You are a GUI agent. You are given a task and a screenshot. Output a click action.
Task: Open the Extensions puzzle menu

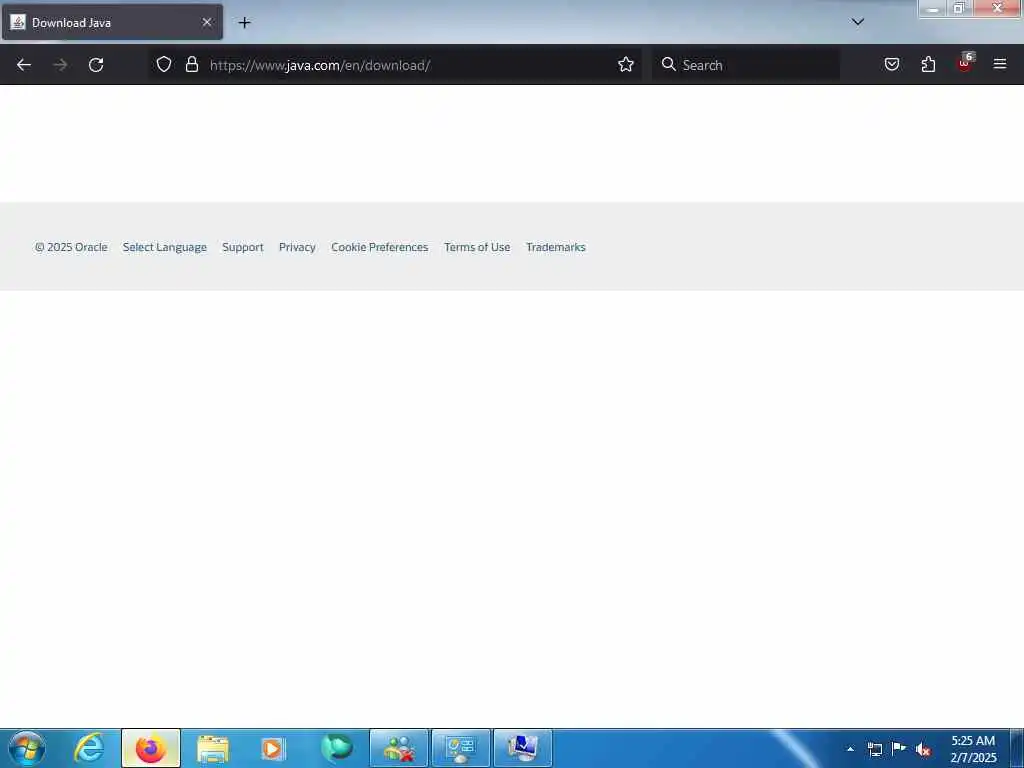(x=928, y=65)
